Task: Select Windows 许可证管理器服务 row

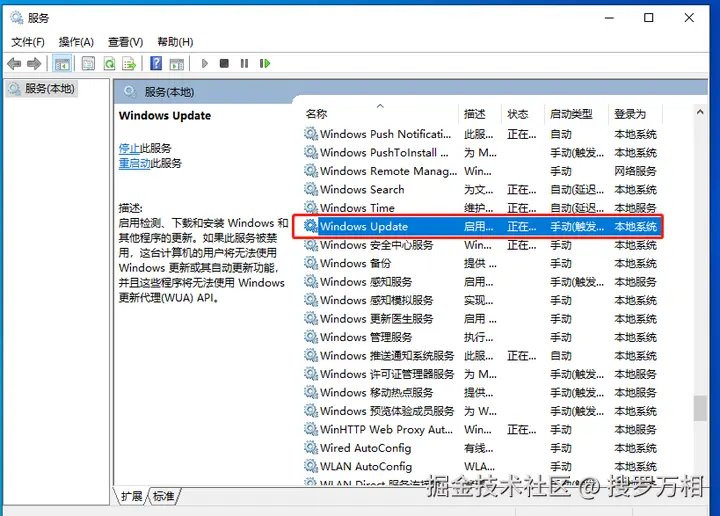Action: [482, 374]
